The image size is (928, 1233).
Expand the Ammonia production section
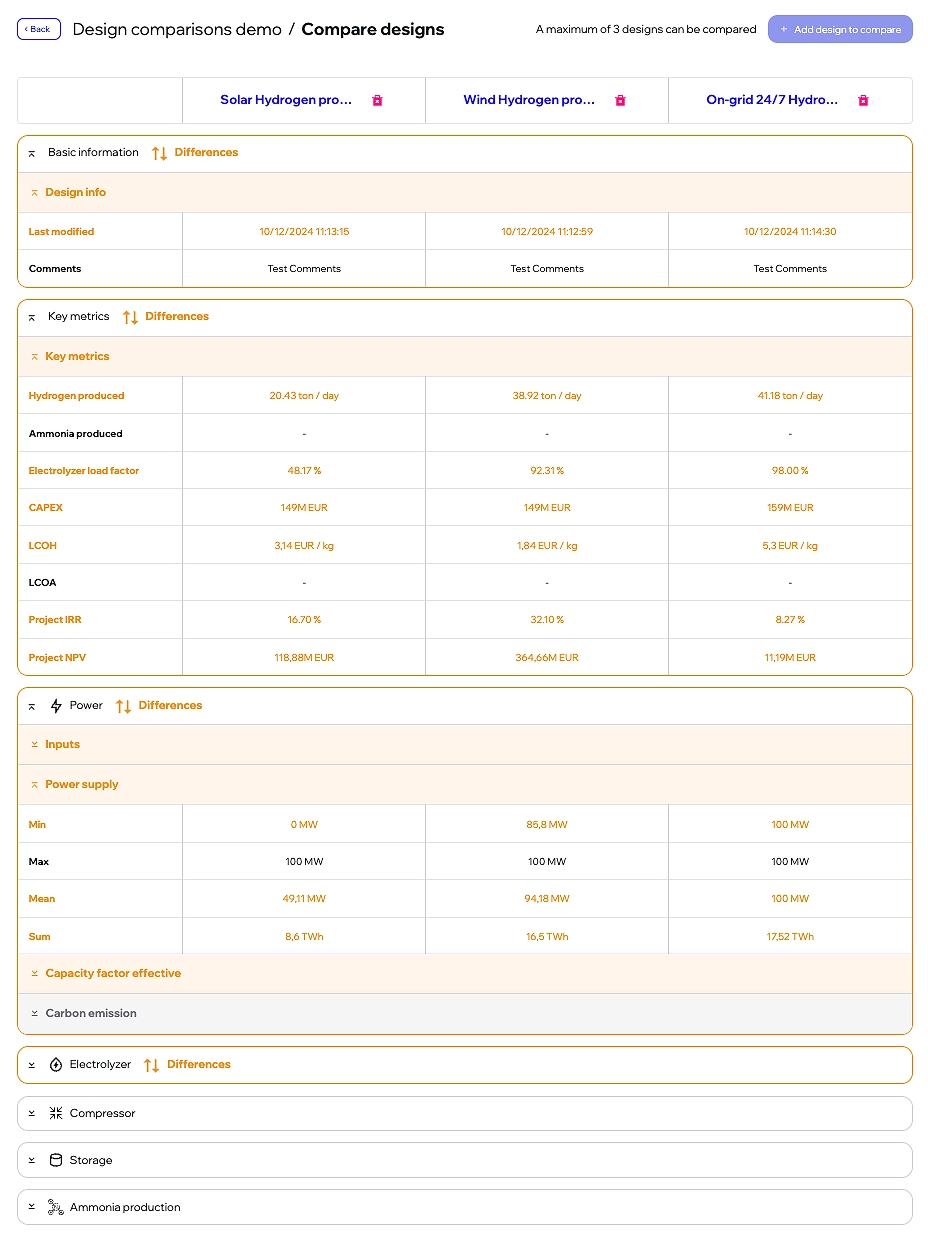point(32,1207)
